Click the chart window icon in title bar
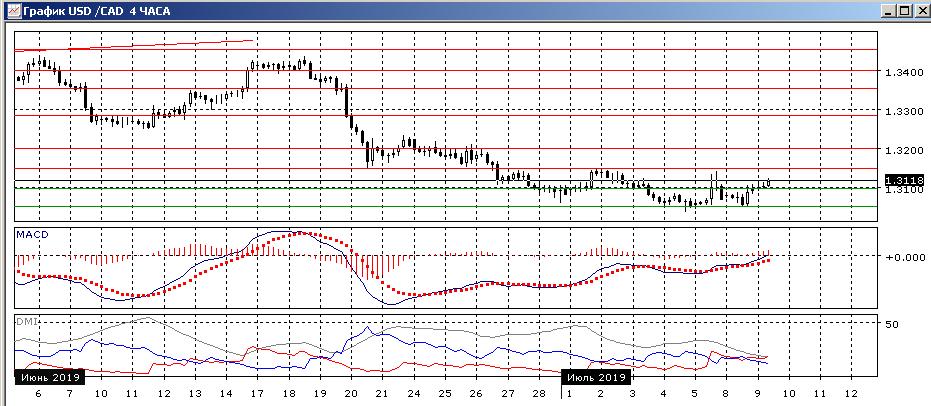Screen dimensions: 931x406 click(x=9, y=10)
